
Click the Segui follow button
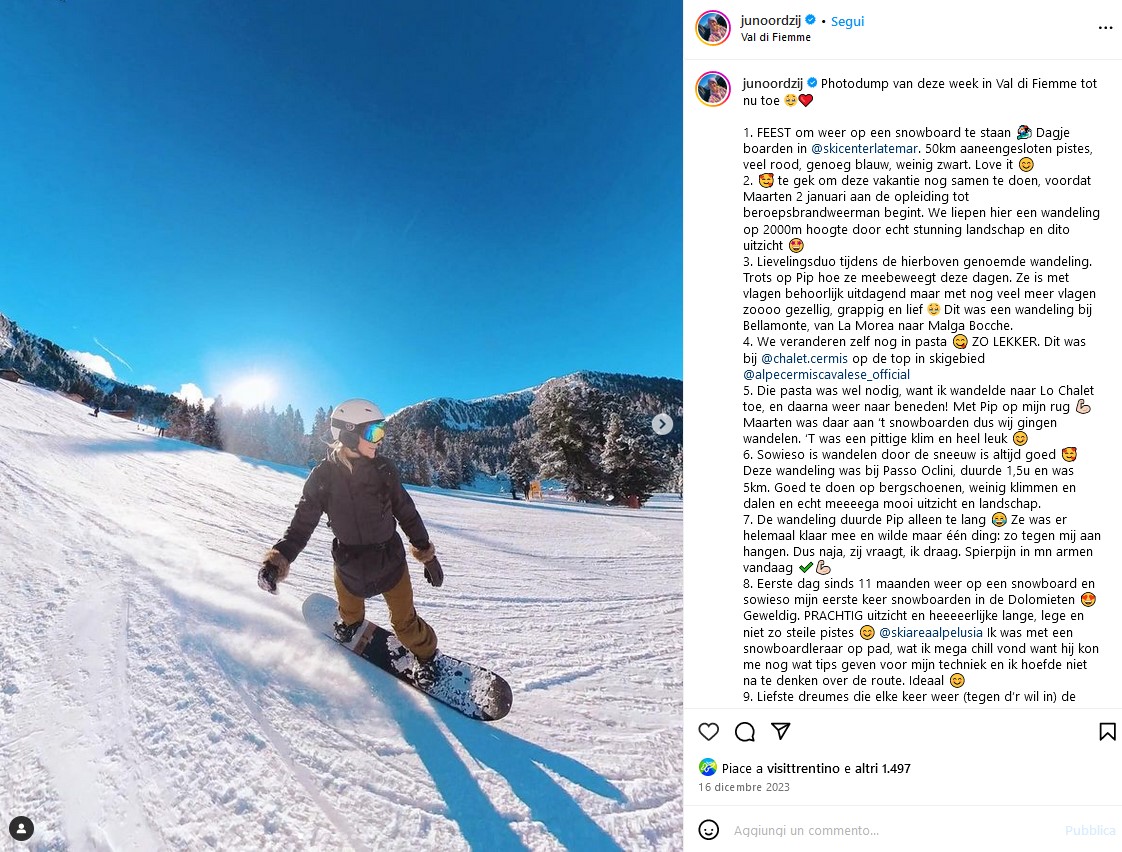point(847,21)
